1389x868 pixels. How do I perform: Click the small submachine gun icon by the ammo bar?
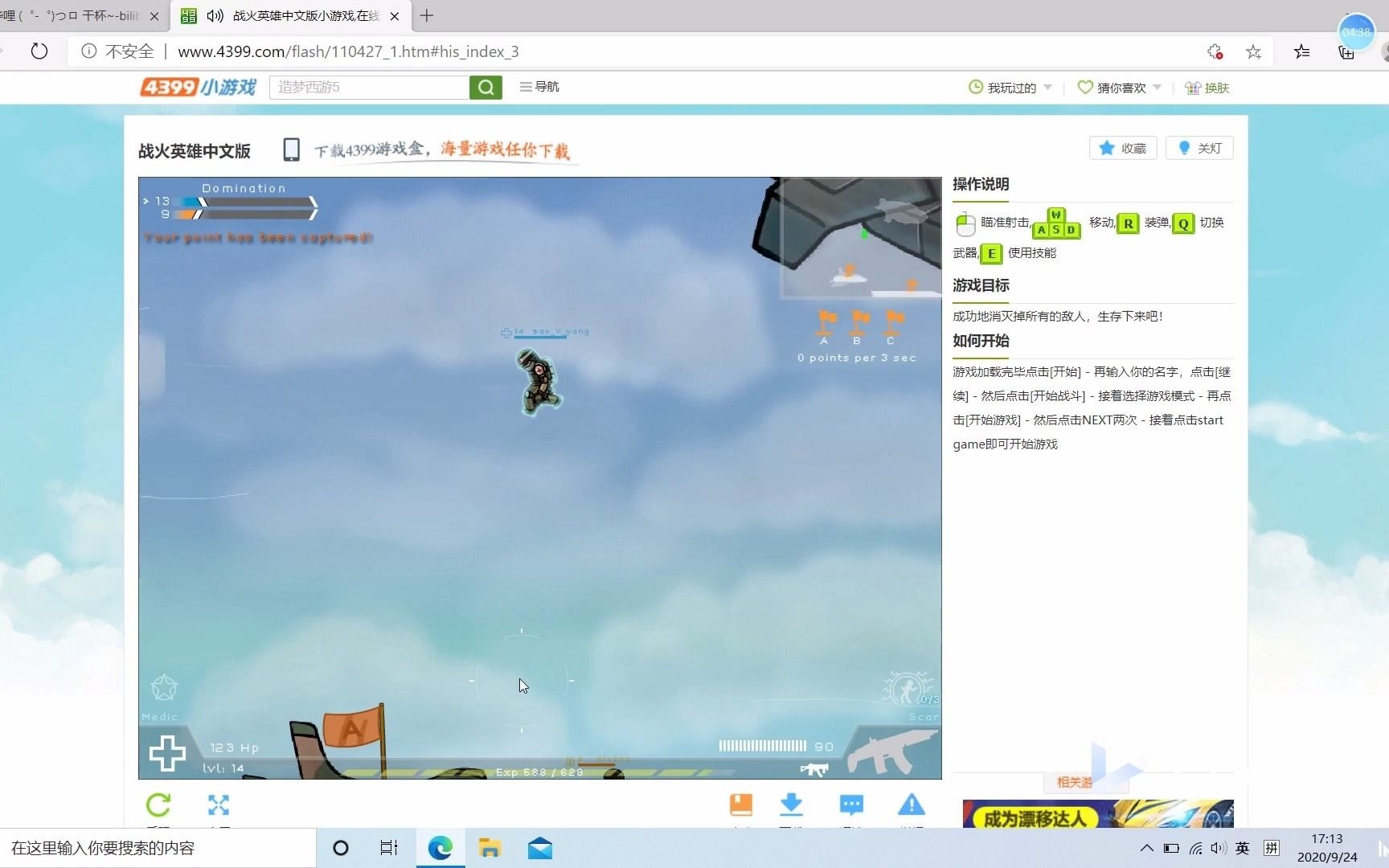click(x=814, y=769)
